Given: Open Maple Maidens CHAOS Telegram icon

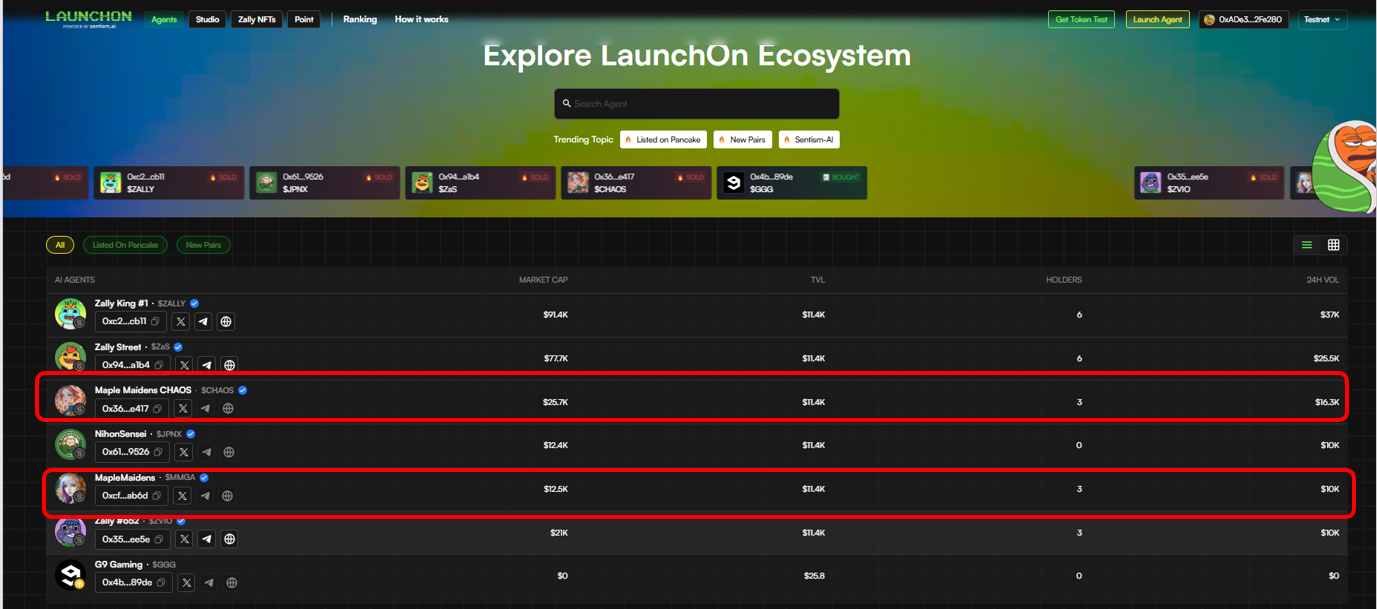Looking at the screenshot, I should [205, 408].
